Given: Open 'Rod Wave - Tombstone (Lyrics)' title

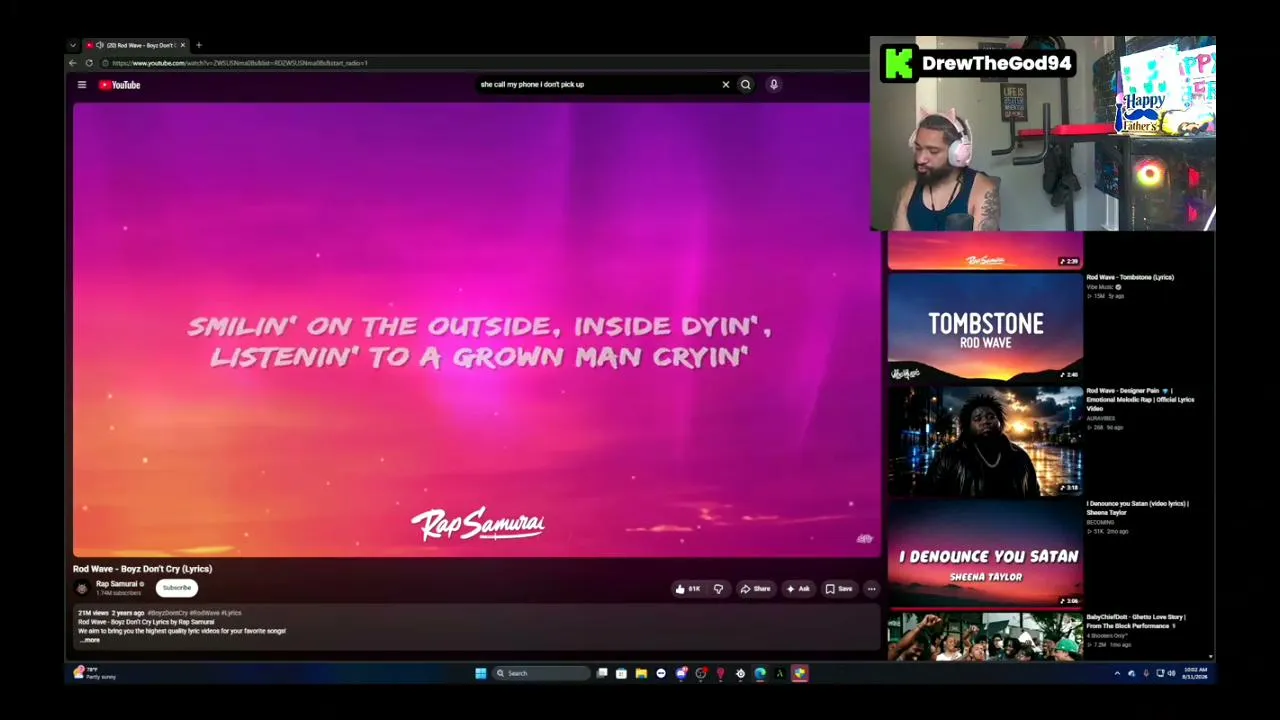Looking at the screenshot, I should 1130,277.
